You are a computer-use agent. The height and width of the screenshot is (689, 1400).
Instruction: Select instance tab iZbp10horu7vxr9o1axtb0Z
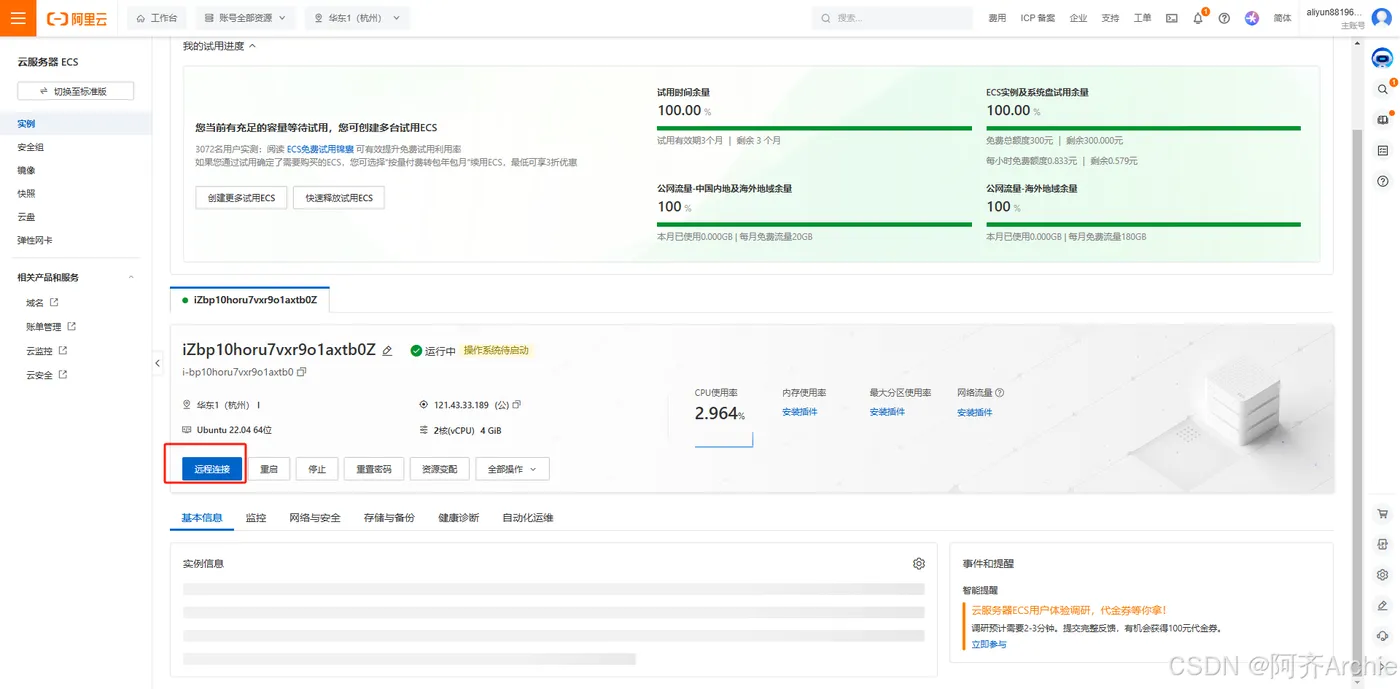[x=250, y=300]
